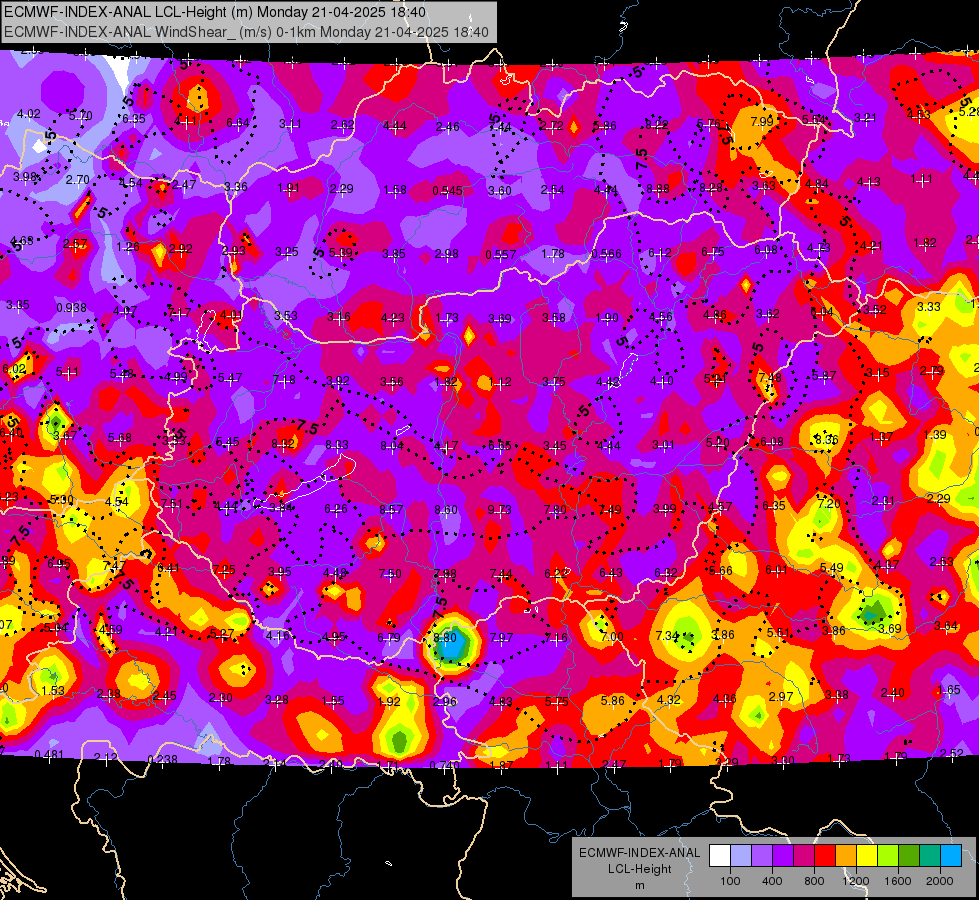The height and width of the screenshot is (900, 979).
Task: Click the 100 label under the legend
Action: click(x=730, y=881)
